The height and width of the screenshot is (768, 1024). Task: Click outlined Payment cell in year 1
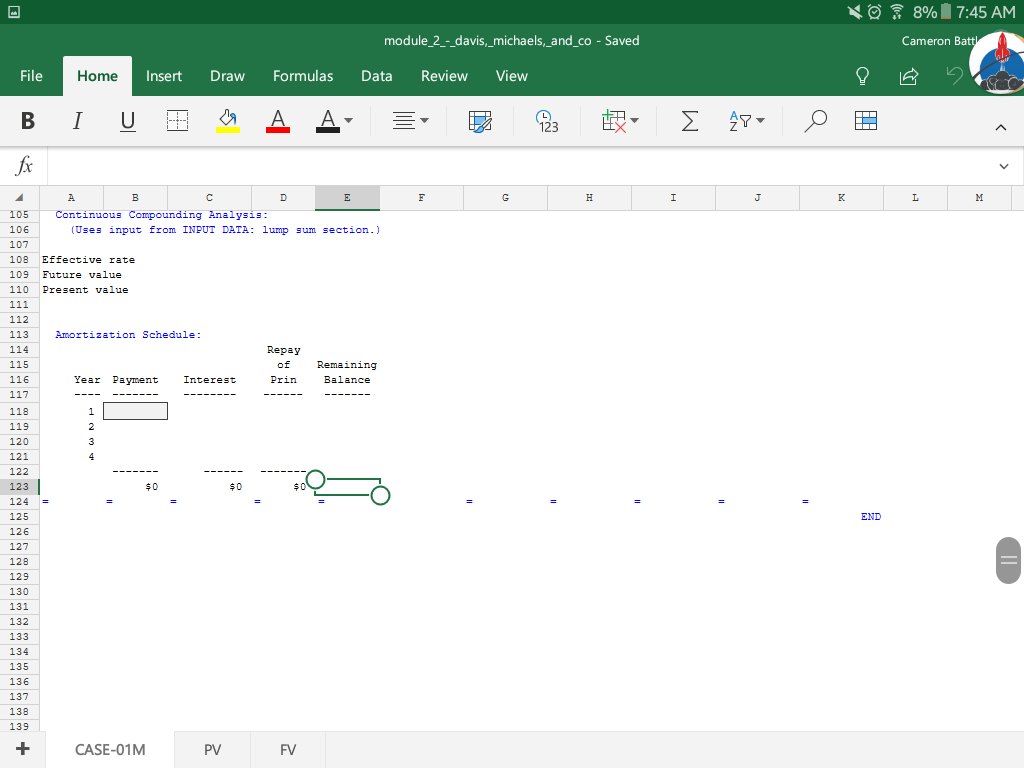(x=135, y=411)
